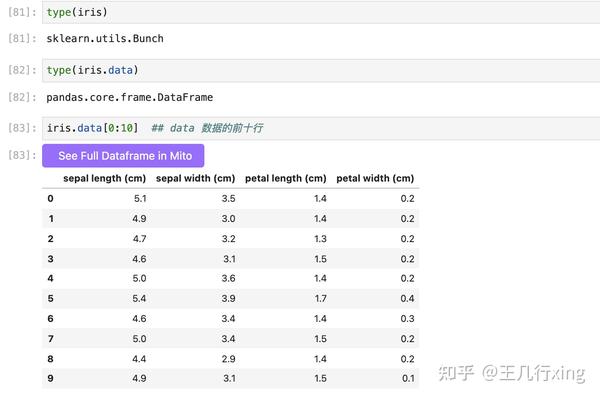Open See Full Dataframe in Mito
Screen dimensions: 600x400
123,155
